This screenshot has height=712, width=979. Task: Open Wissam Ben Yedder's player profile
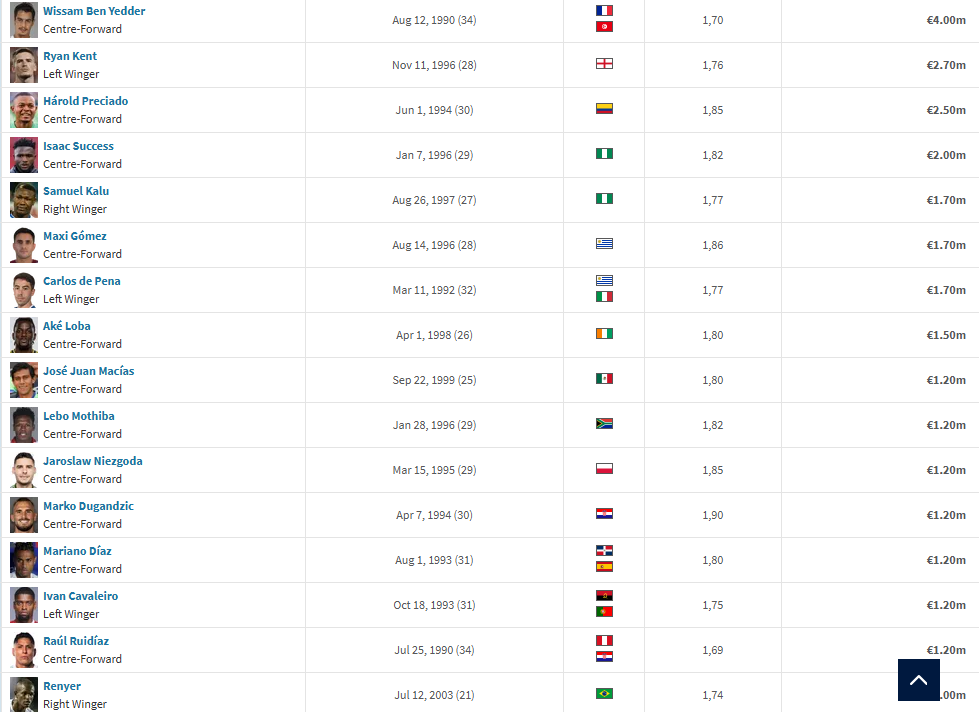[x=94, y=11]
